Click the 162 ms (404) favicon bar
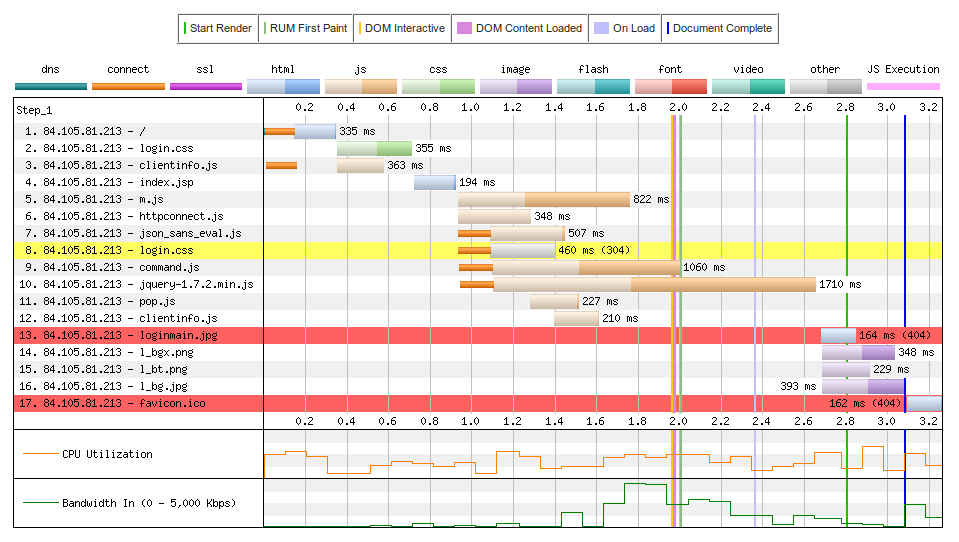Viewport: 959px width, 542px height. click(x=924, y=403)
